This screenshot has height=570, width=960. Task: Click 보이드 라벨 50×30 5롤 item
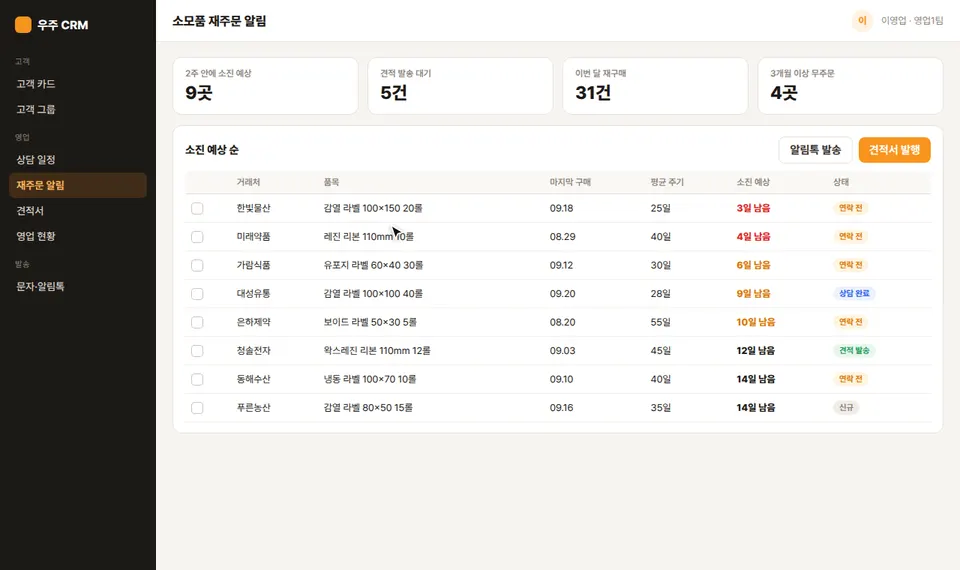(370, 322)
